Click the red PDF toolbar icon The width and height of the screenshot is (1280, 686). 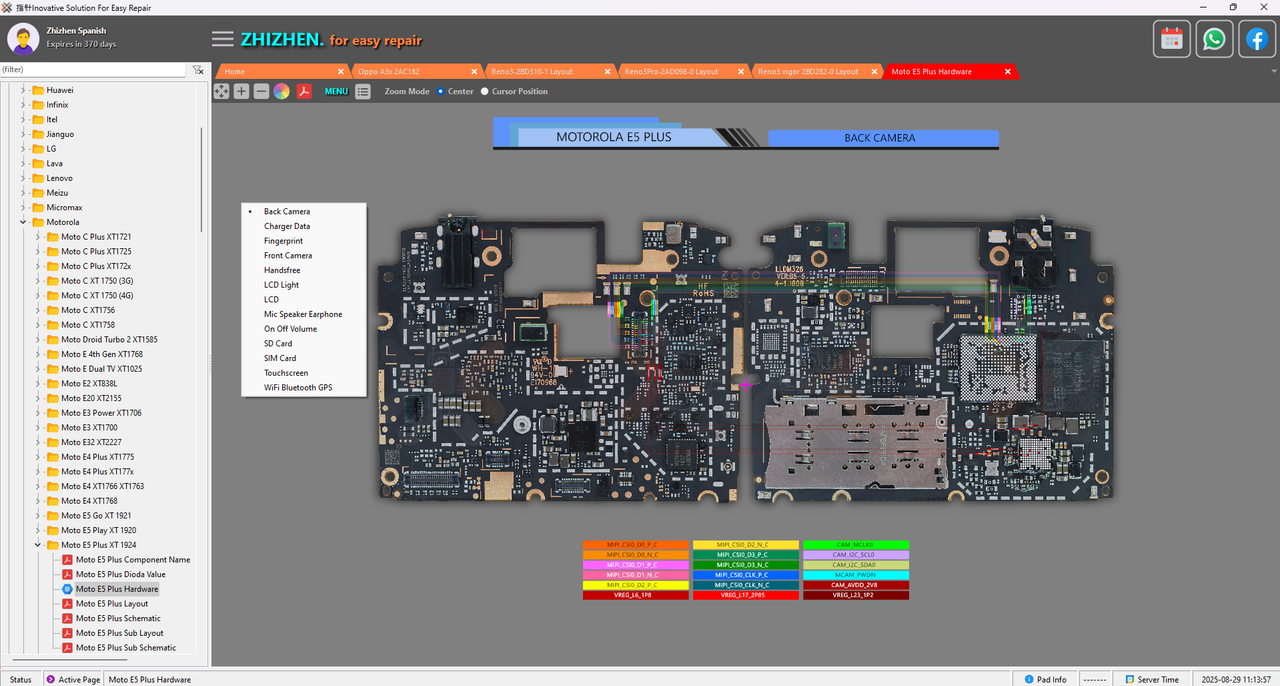tap(304, 91)
